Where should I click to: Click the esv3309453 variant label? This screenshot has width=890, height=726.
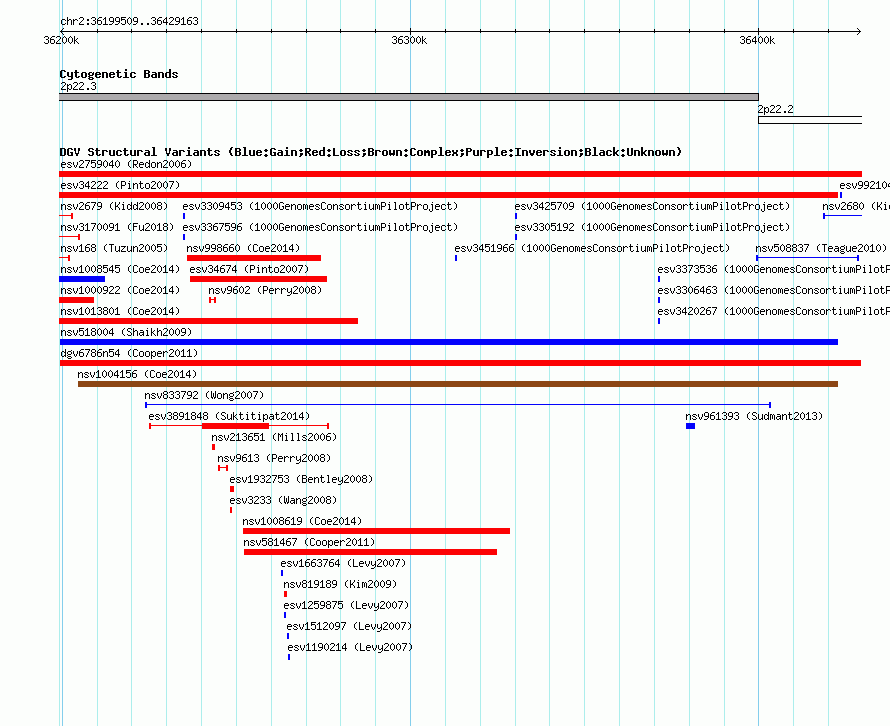(x=320, y=206)
